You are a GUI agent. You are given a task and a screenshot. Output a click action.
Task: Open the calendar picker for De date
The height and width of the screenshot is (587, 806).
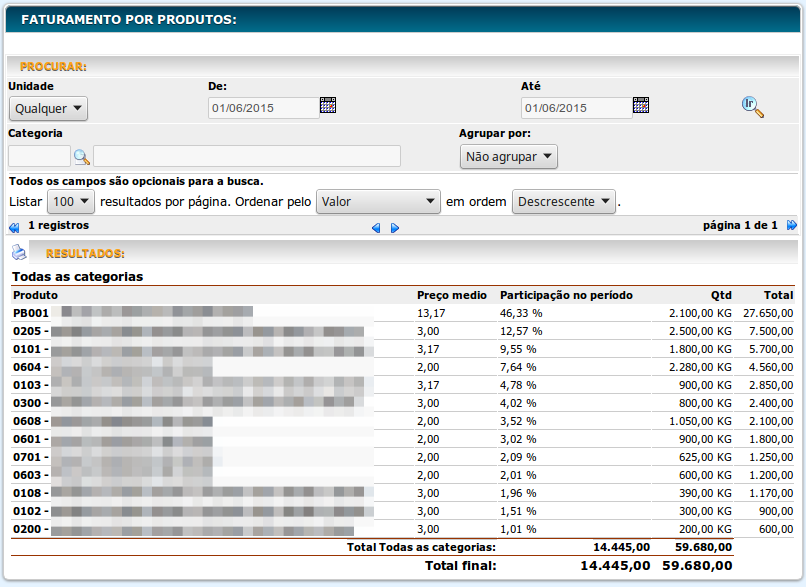(x=328, y=105)
